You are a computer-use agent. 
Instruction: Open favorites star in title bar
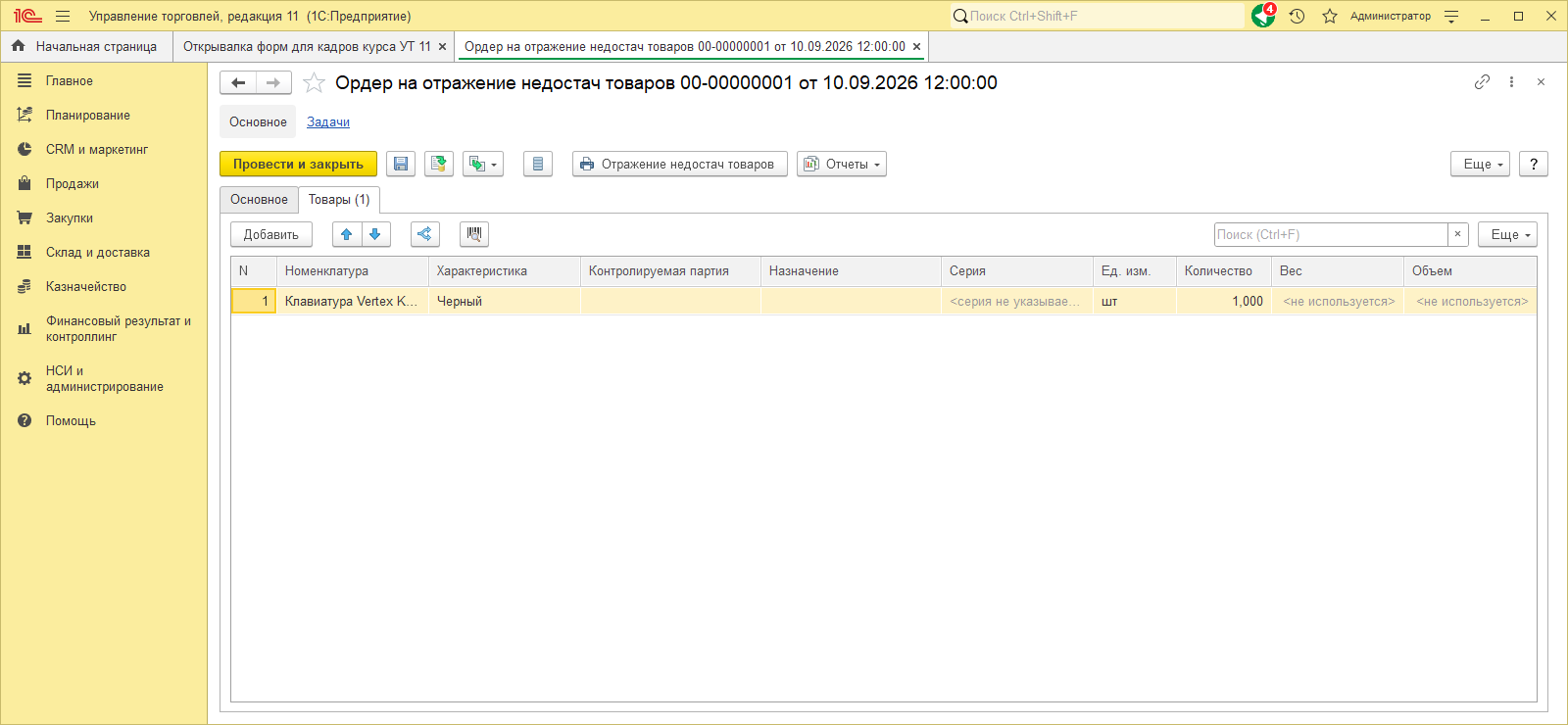pos(1330,16)
